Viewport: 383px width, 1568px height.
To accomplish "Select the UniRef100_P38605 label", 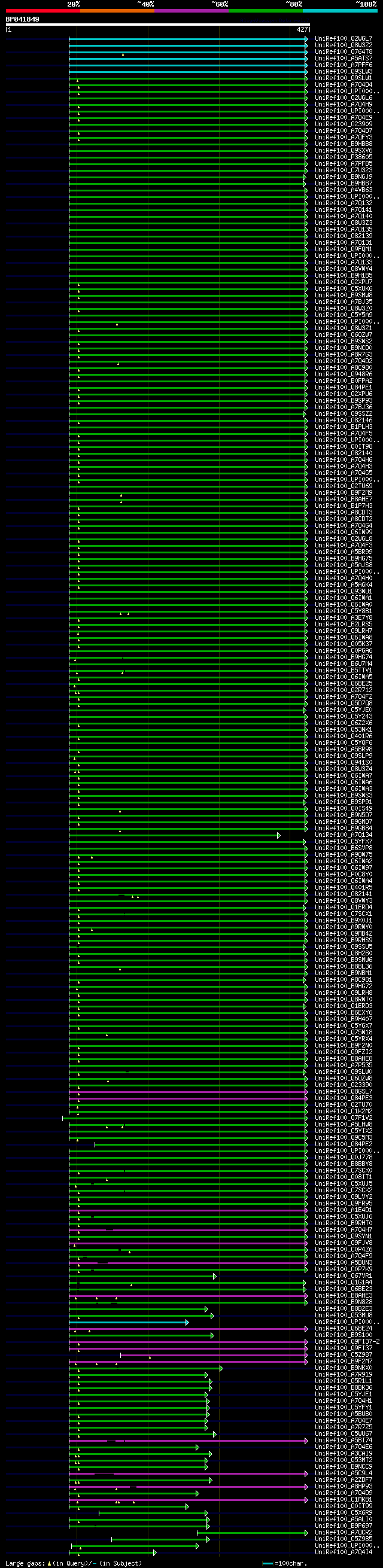I will point(344,157).
